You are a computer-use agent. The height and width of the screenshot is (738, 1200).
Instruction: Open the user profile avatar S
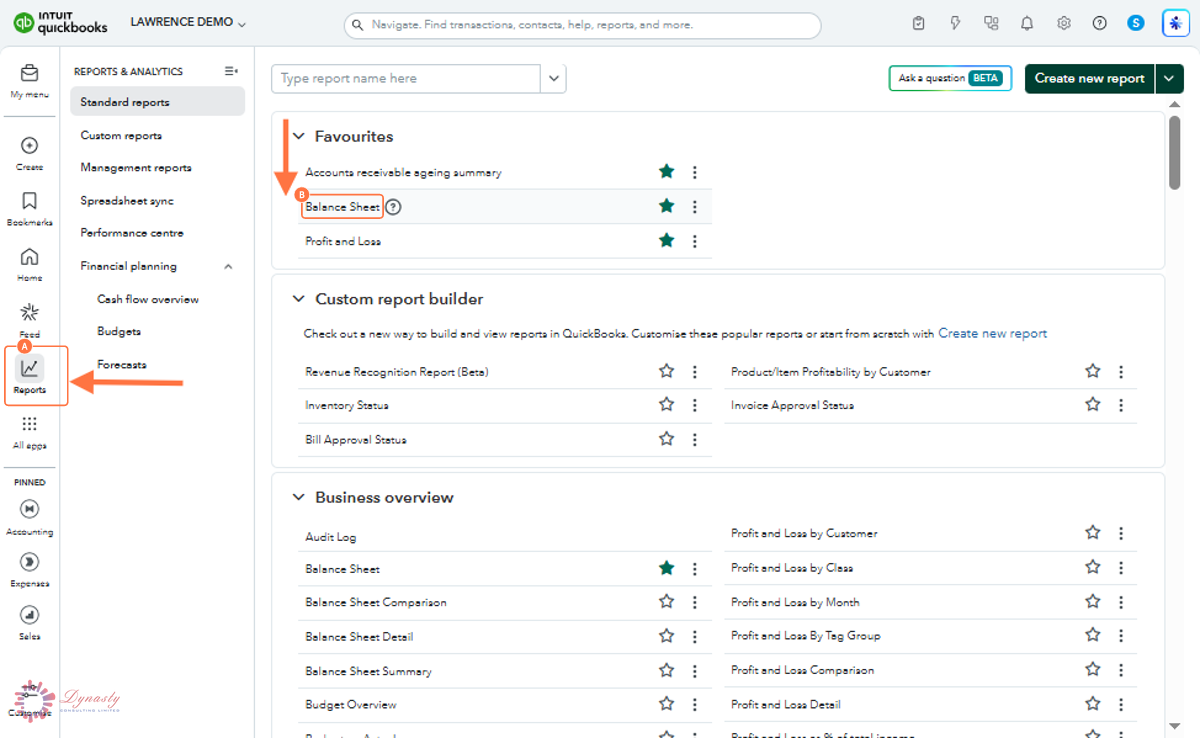(x=1136, y=23)
